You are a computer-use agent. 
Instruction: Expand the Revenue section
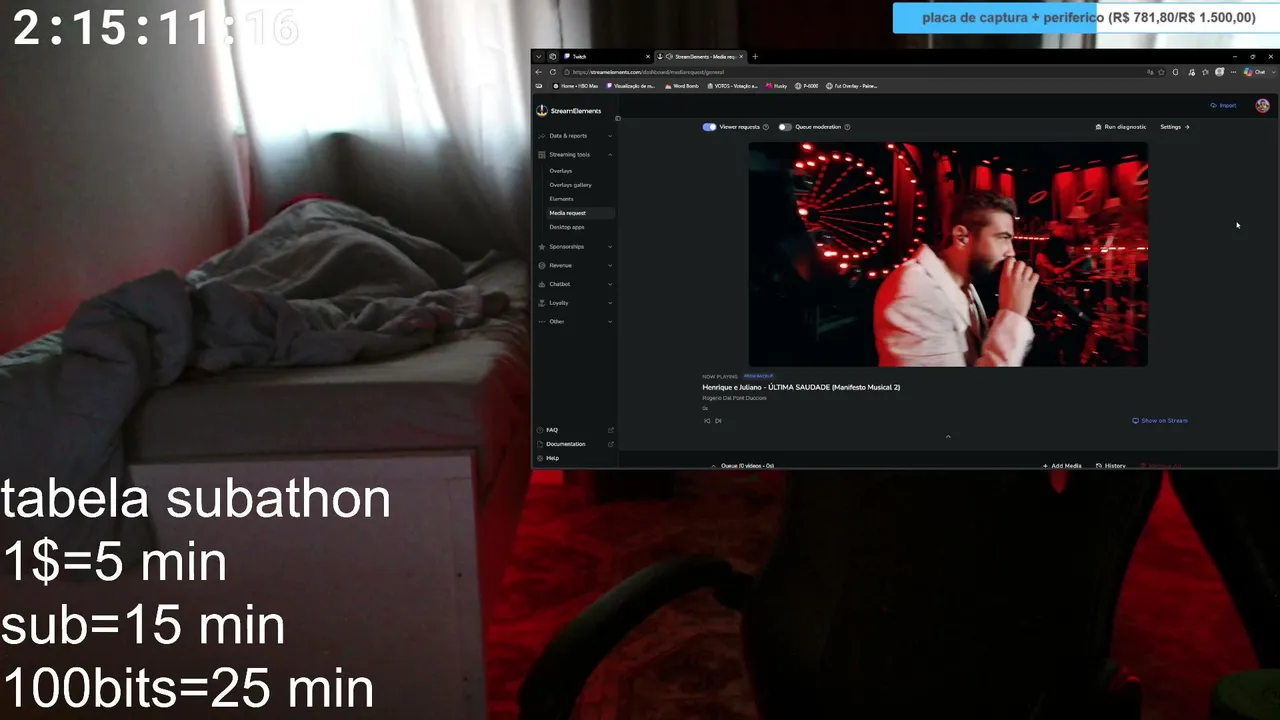pyautogui.click(x=575, y=266)
